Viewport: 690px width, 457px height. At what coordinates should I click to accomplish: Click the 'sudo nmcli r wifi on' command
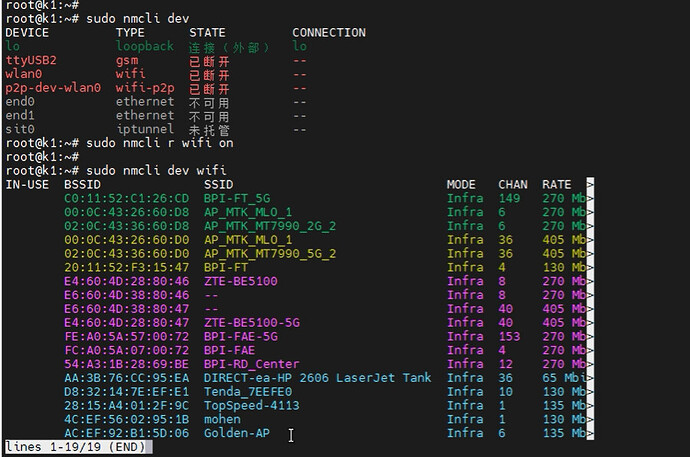[x=160, y=143]
